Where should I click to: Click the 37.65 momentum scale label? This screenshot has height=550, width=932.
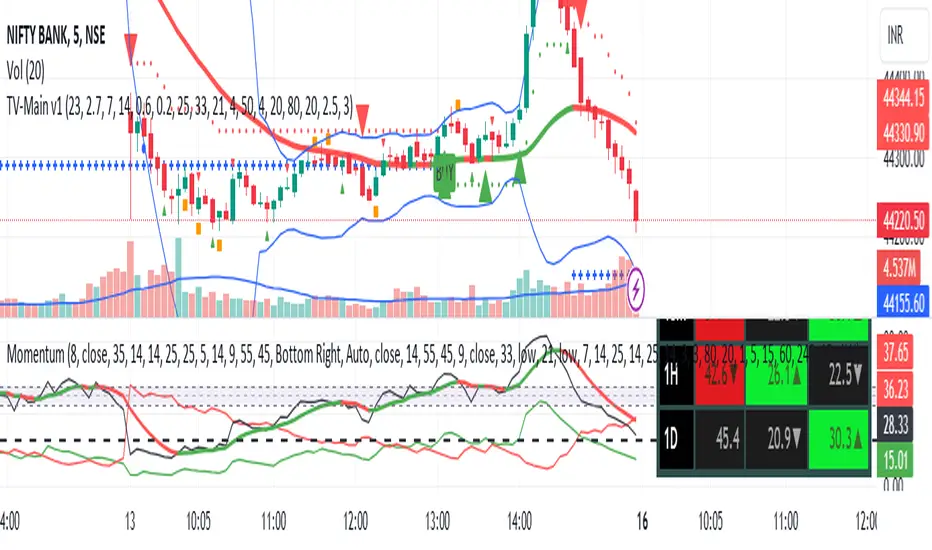coord(895,352)
